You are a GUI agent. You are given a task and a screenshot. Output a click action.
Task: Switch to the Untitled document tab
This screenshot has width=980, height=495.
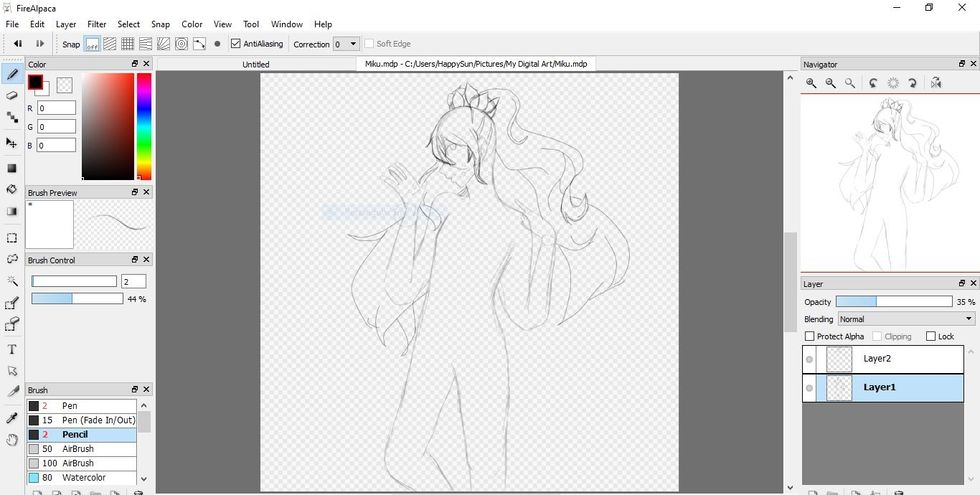pos(256,64)
